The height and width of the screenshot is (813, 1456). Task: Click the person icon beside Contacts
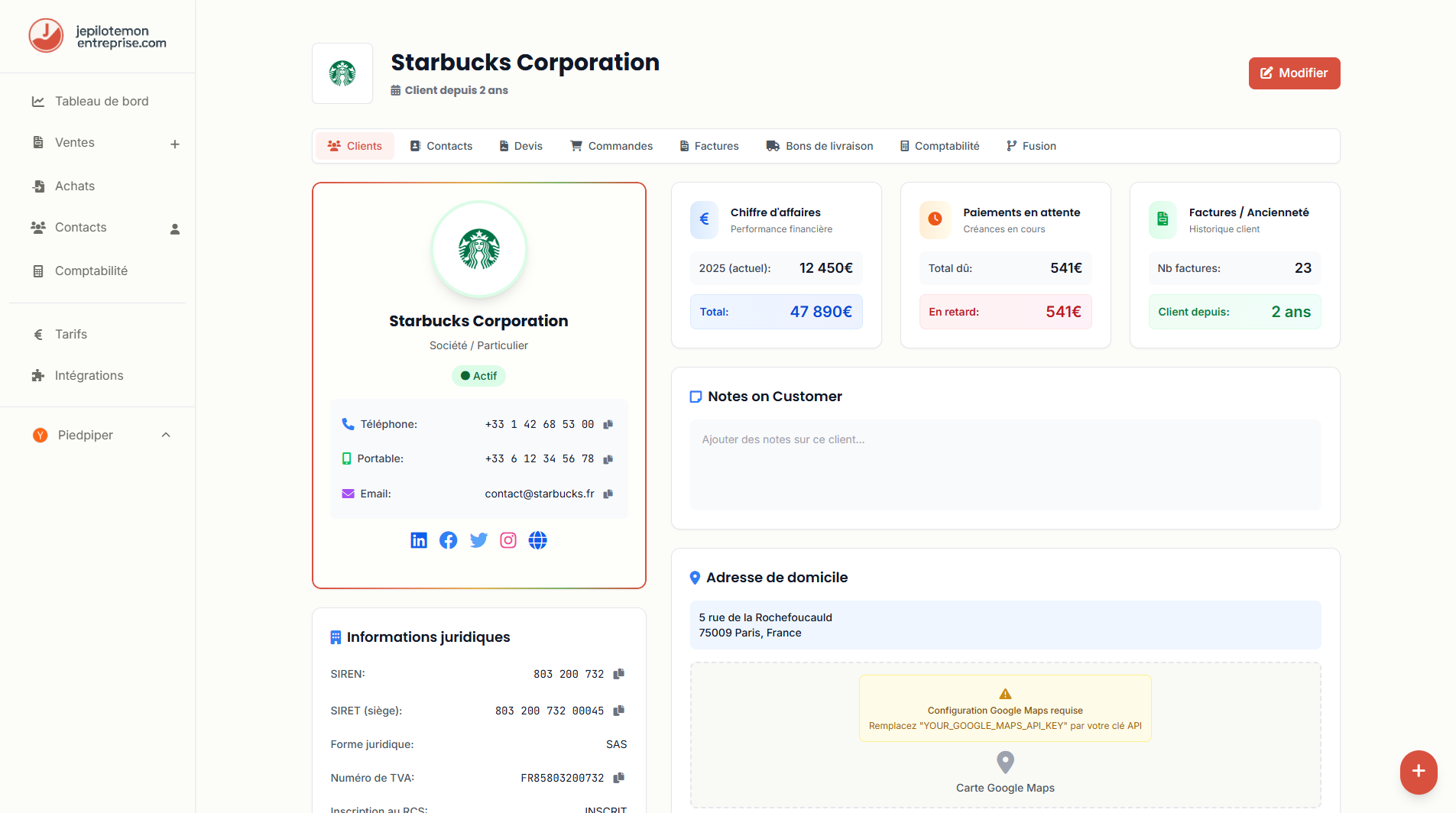[175, 228]
